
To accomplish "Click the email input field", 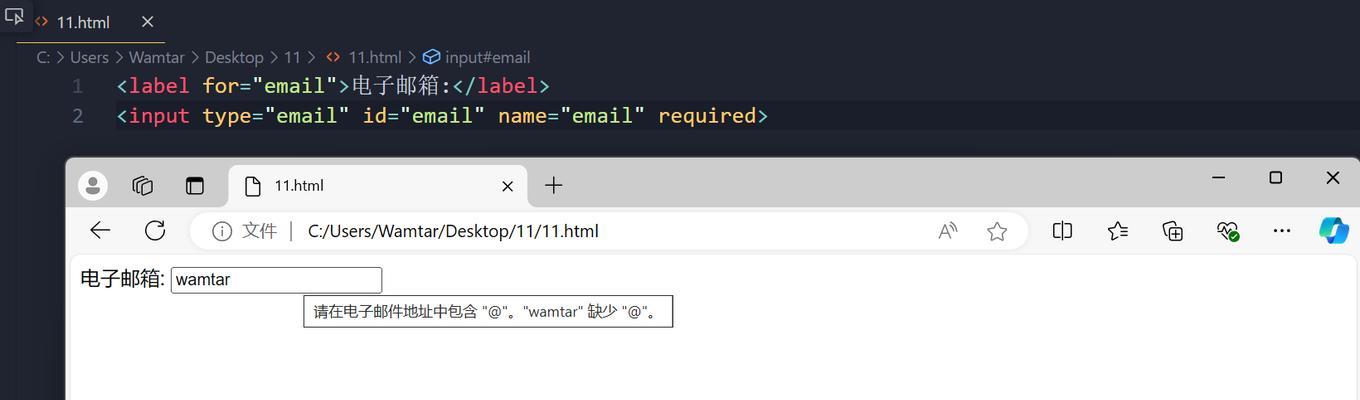I will 276,280.
